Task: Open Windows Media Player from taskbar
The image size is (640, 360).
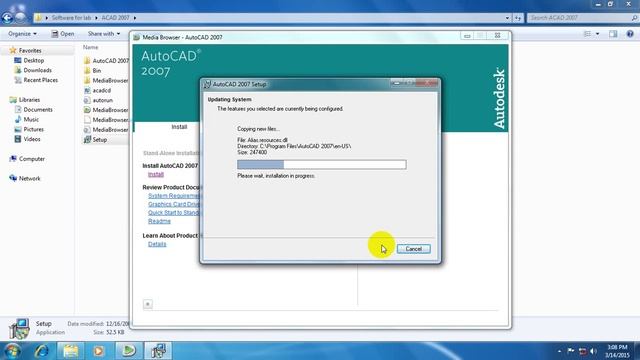Action: [x=98, y=351]
